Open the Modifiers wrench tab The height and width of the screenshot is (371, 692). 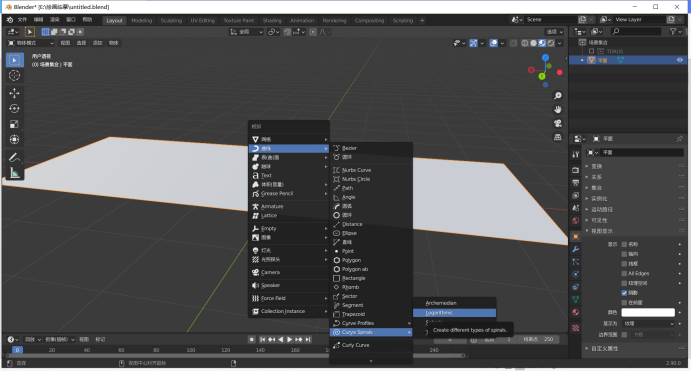click(575, 249)
